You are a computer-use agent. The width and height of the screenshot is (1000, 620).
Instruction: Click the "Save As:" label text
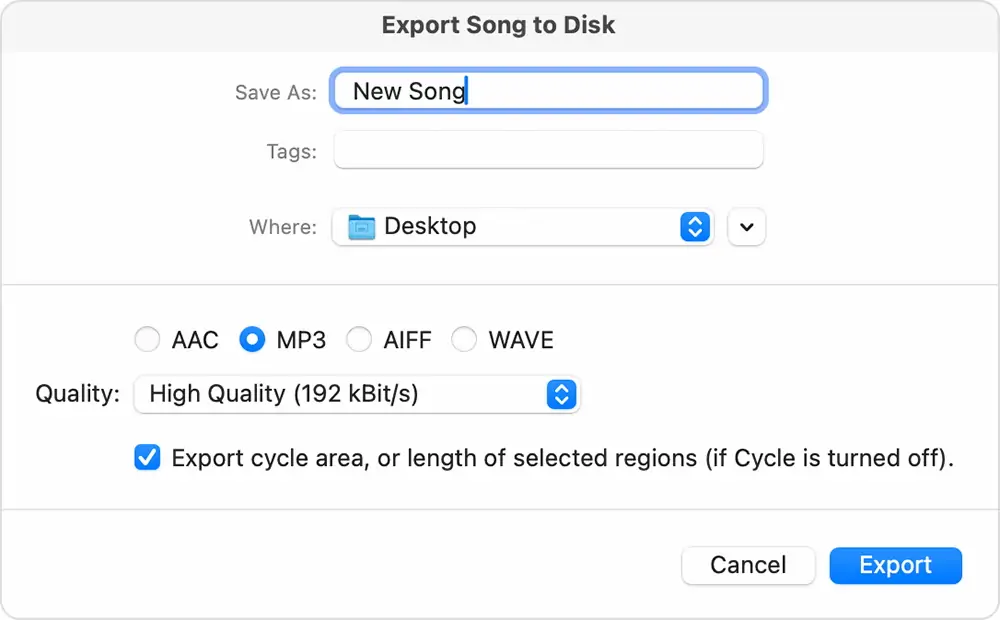(275, 92)
